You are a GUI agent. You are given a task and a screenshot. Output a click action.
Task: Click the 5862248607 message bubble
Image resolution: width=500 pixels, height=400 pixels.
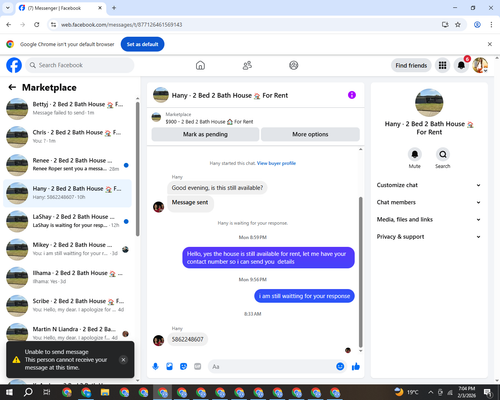point(188,339)
